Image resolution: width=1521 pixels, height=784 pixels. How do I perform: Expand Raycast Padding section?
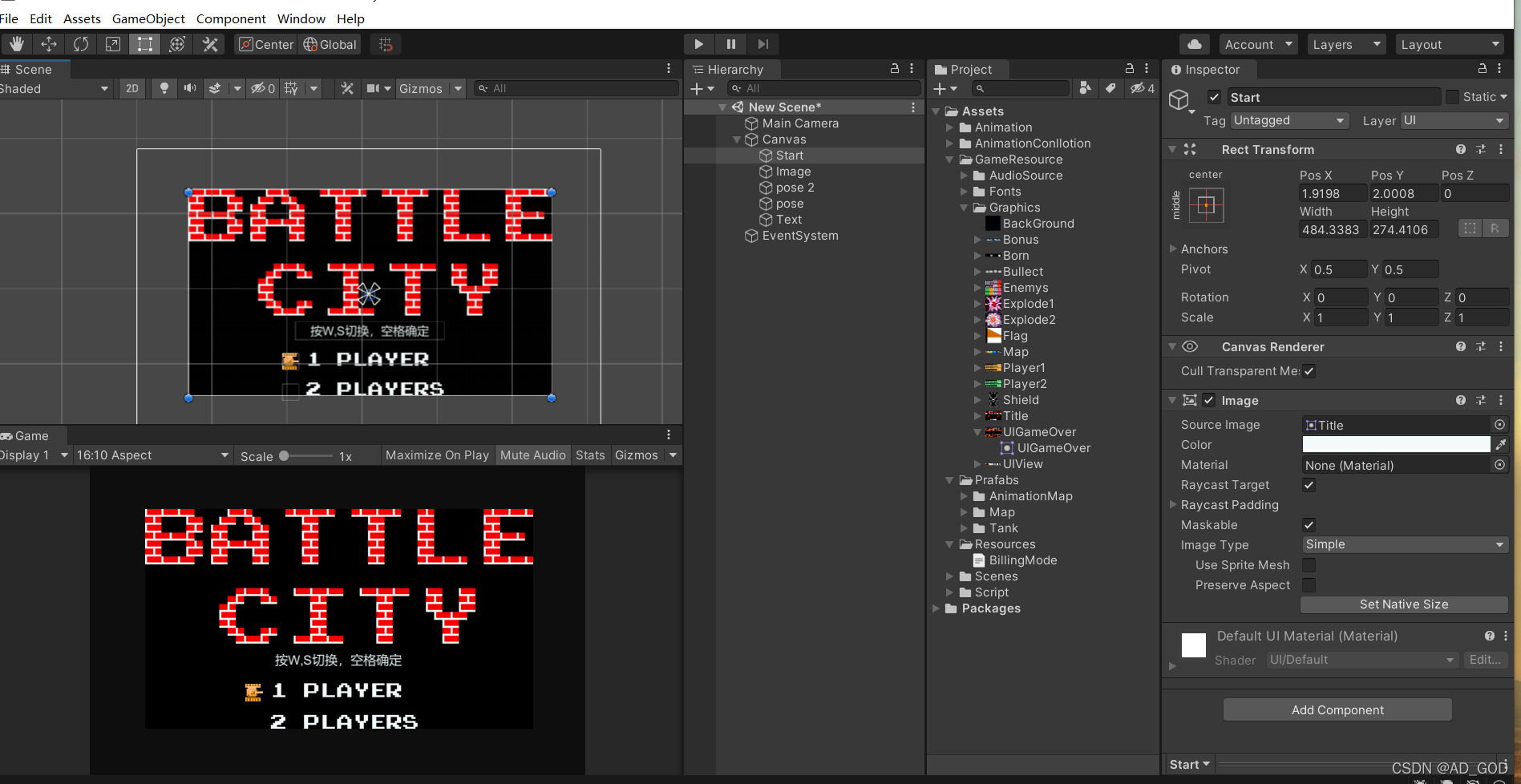(1173, 504)
